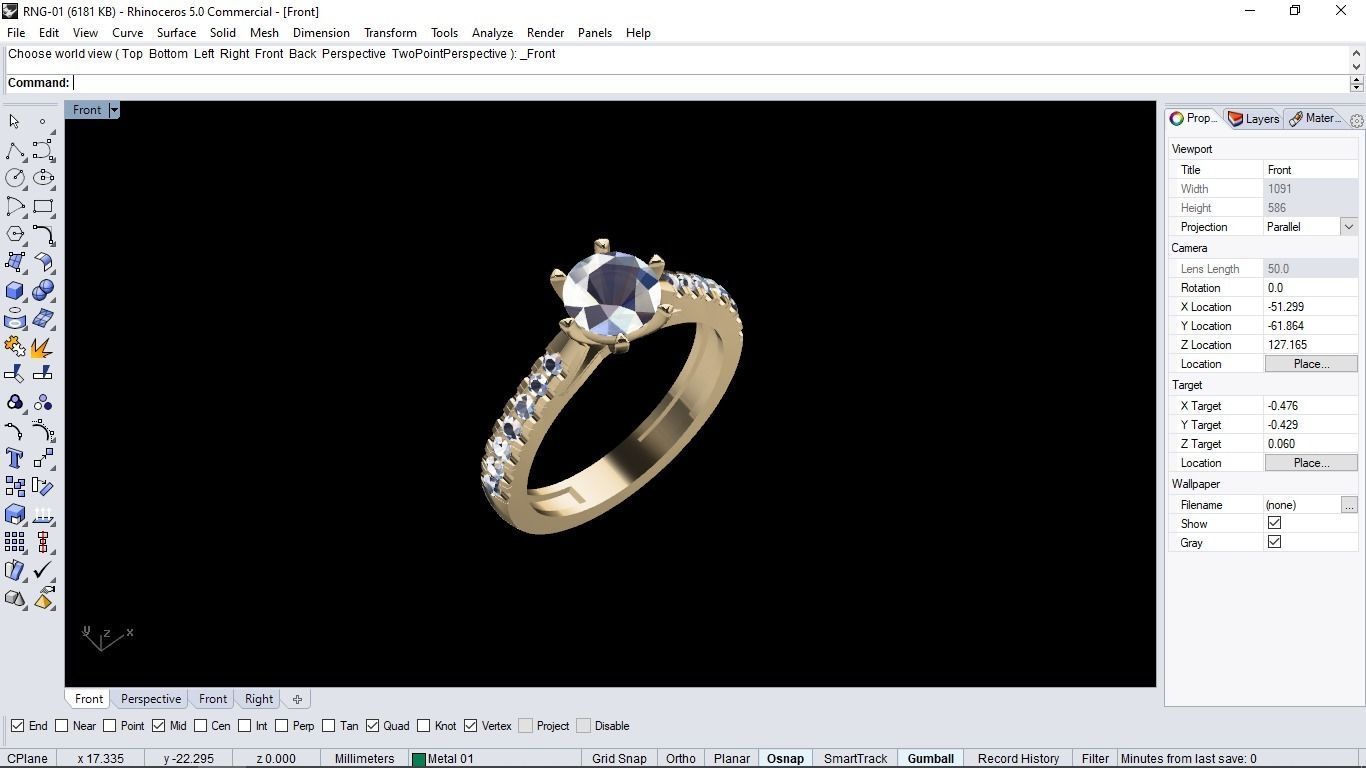1366x768 pixels.
Task: Edit the camera Rotation value field
Action: [1311, 288]
